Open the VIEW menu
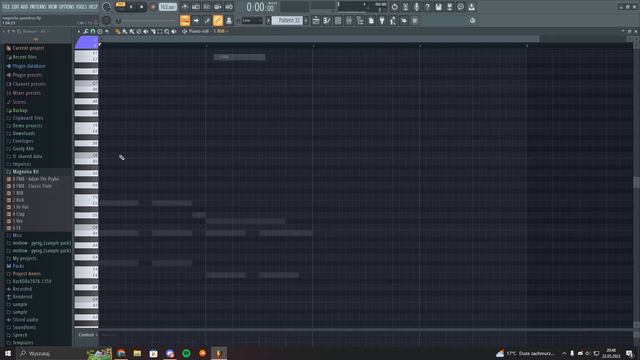 click(53, 7)
